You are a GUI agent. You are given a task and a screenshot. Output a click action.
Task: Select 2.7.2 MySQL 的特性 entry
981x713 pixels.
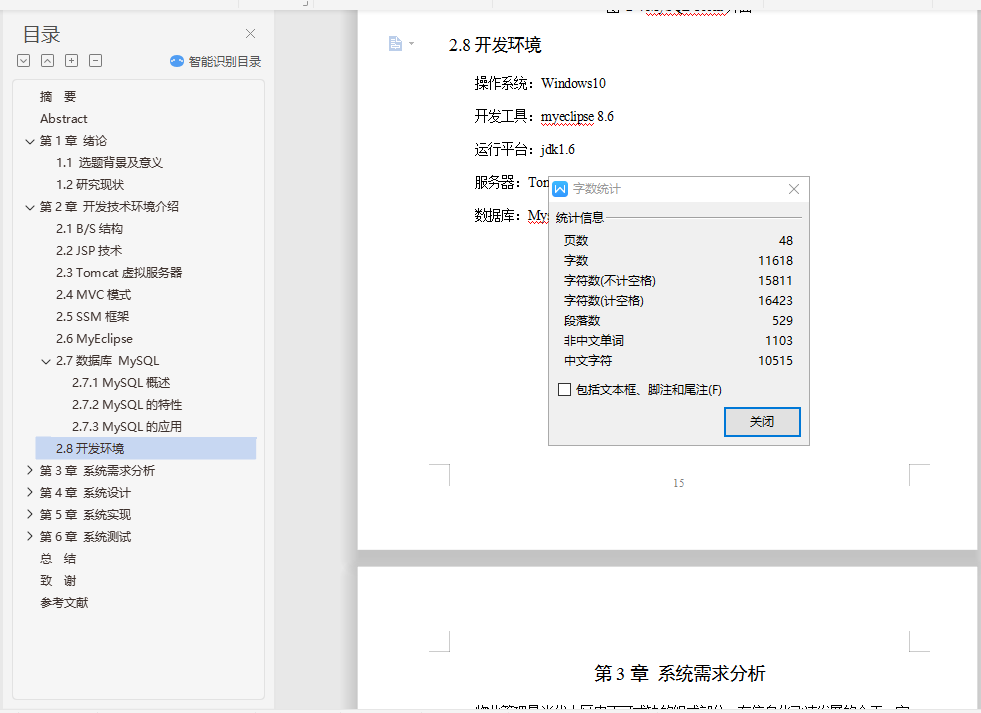pos(126,405)
